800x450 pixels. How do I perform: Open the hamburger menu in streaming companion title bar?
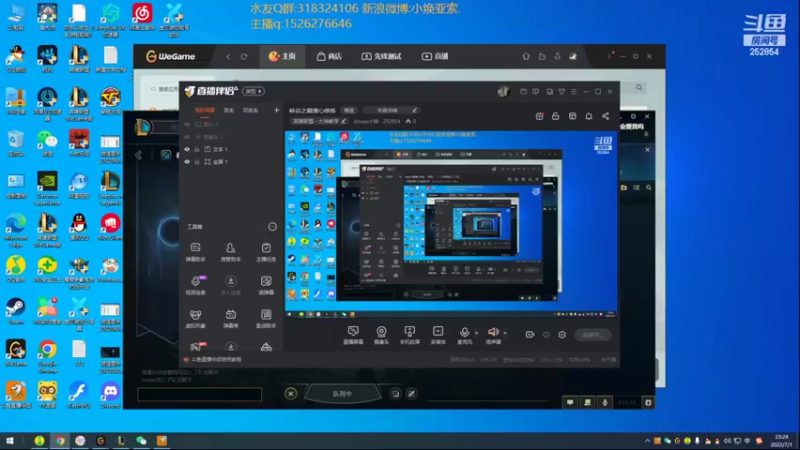573,91
